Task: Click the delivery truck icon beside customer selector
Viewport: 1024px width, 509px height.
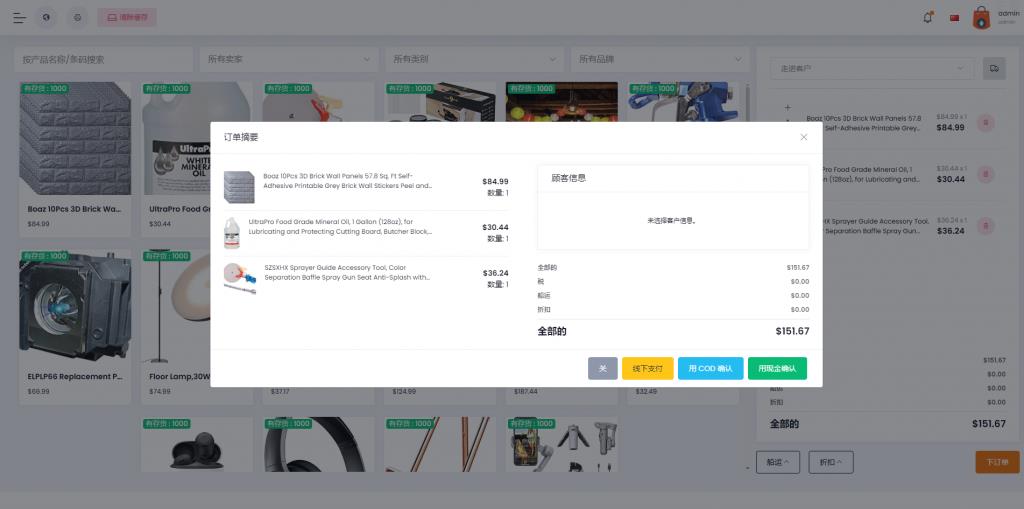Action: [994, 68]
